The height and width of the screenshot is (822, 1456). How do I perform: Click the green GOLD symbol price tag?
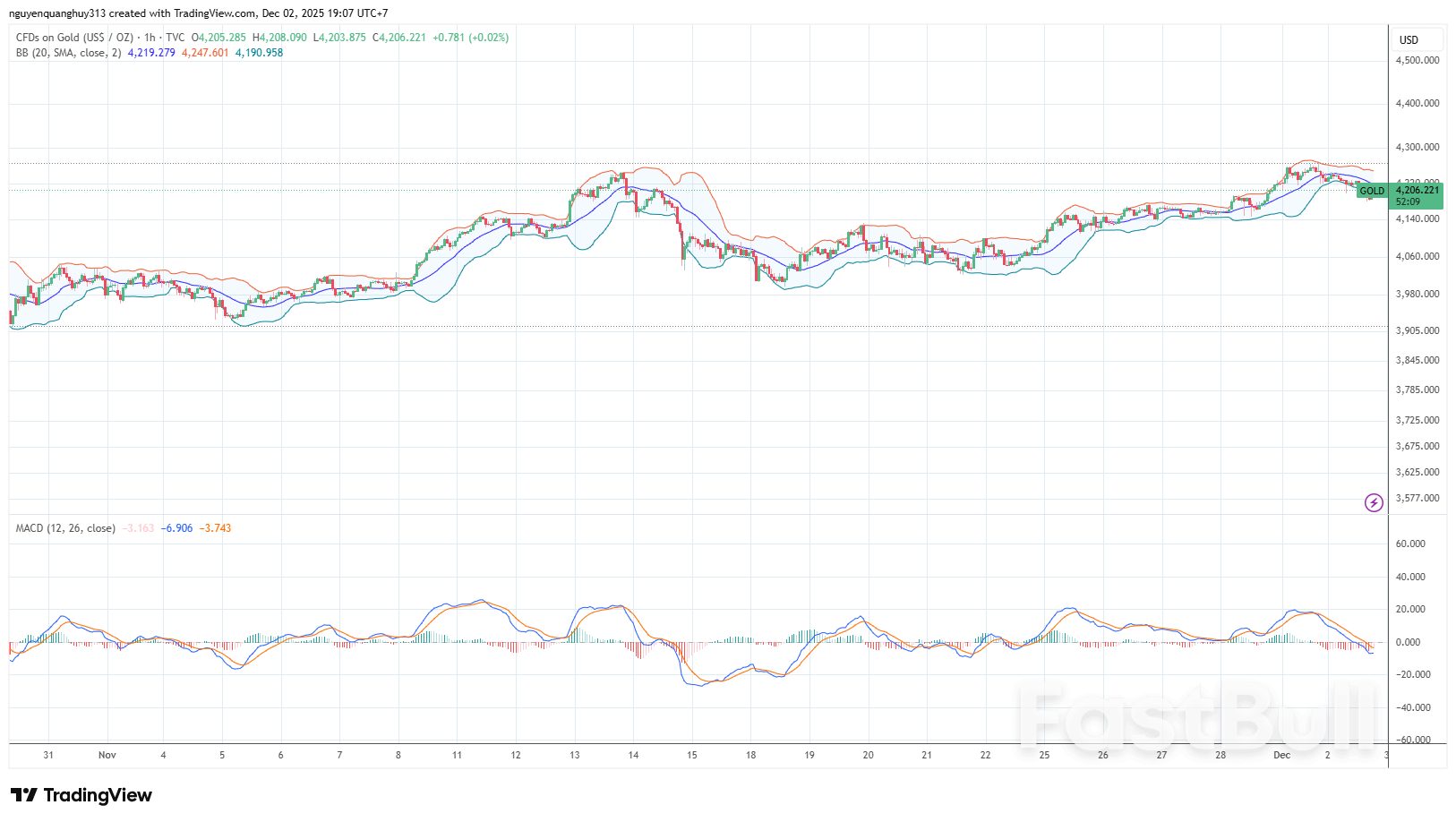pos(1371,192)
